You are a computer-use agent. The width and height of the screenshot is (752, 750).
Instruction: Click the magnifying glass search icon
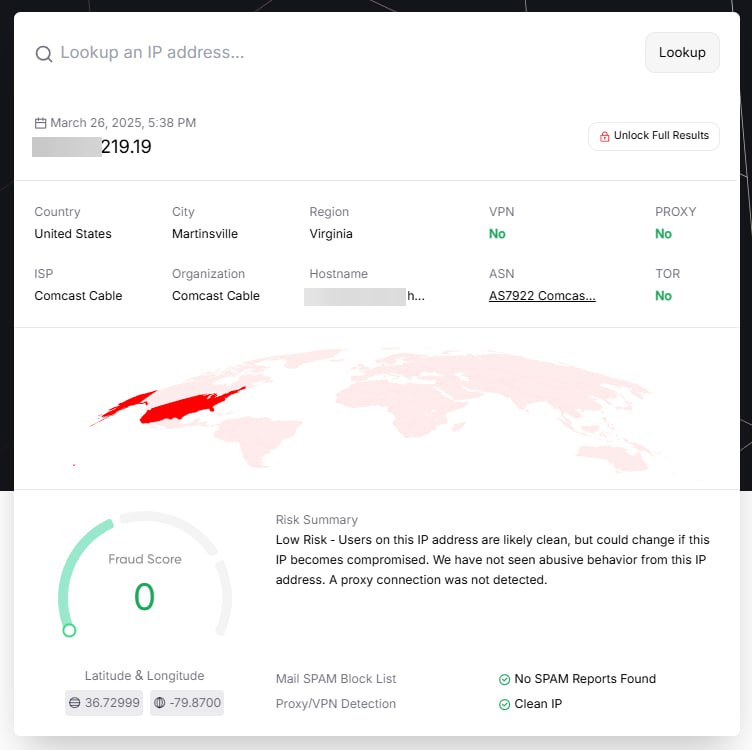[x=44, y=54]
